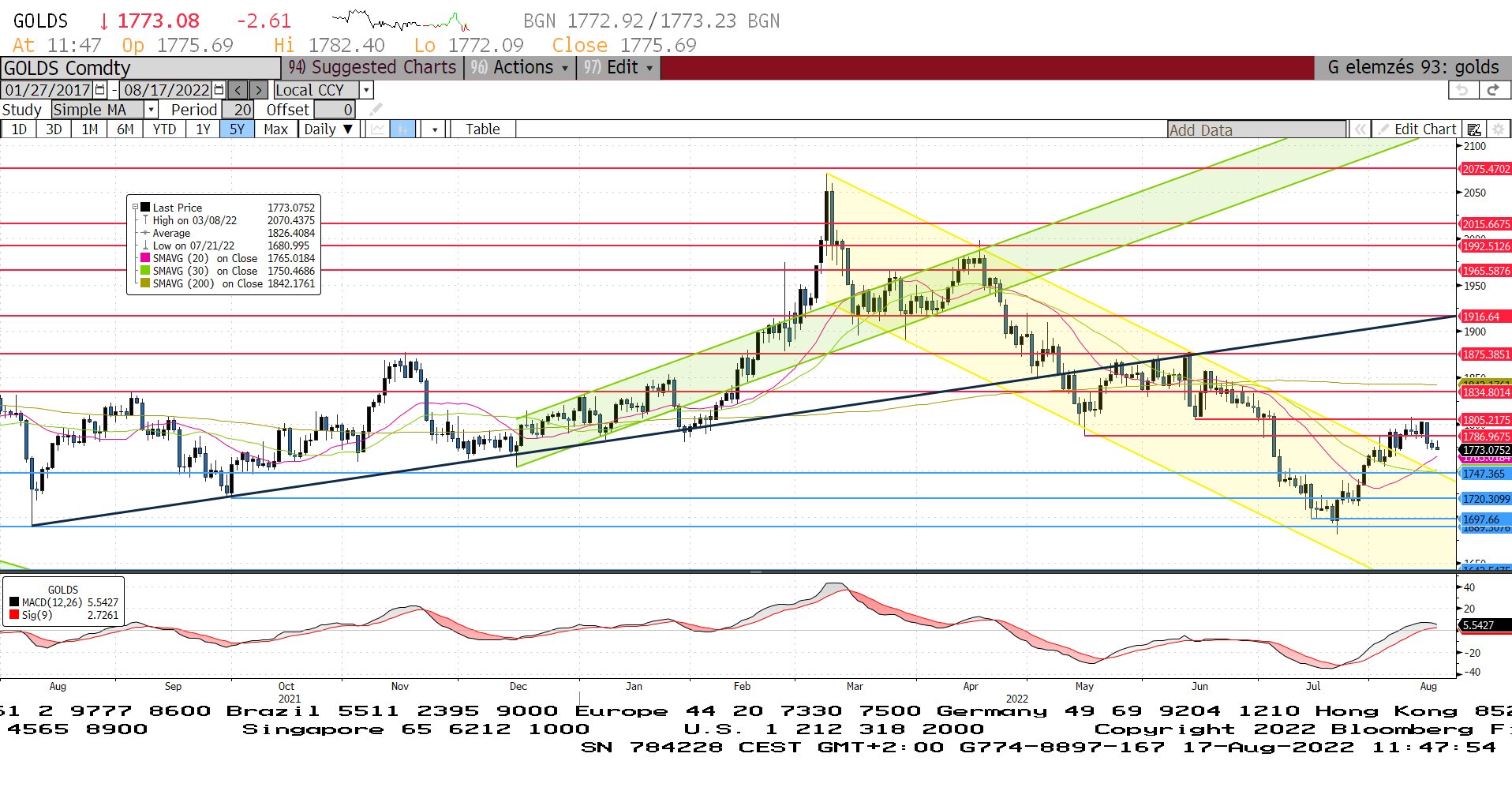Select the YTD range
Viewport: 1512px width, 791px height.
[164, 129]
